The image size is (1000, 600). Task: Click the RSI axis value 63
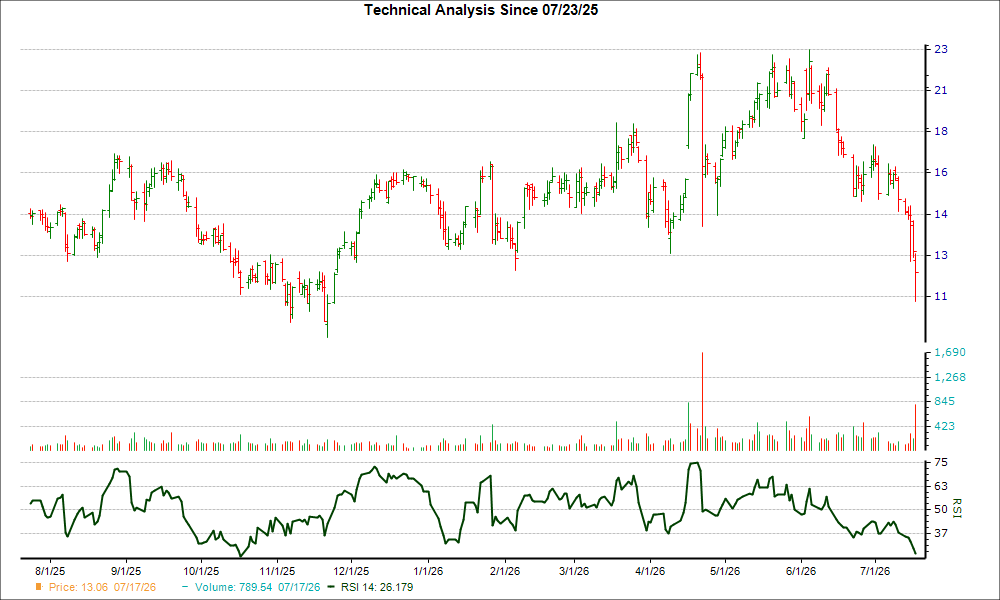point(941,487)
